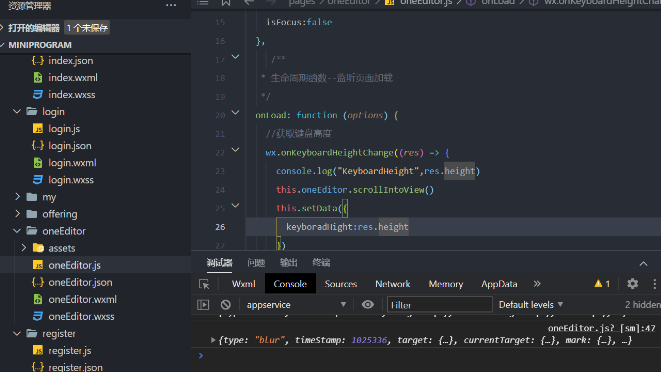Switch to the output (输出) panel tab
Viewport: 661px width, 372px height.
click(288, 263)
